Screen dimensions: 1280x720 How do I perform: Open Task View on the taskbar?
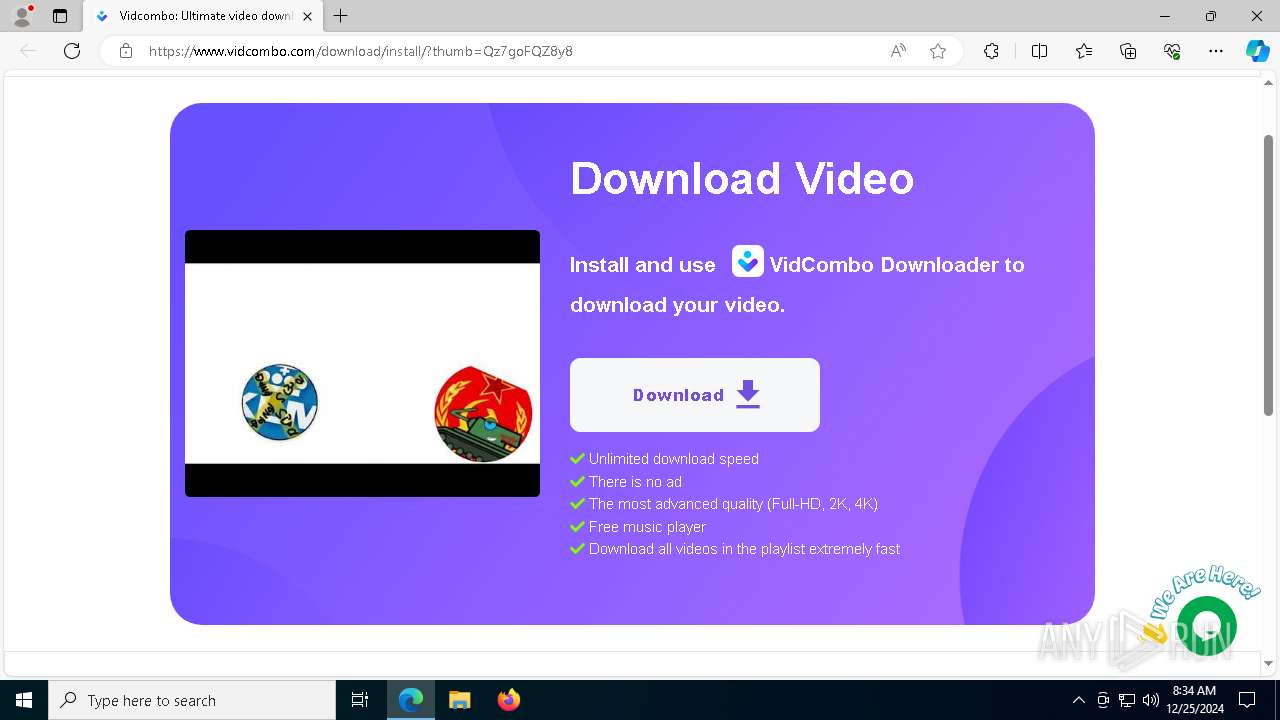[360, 700]
